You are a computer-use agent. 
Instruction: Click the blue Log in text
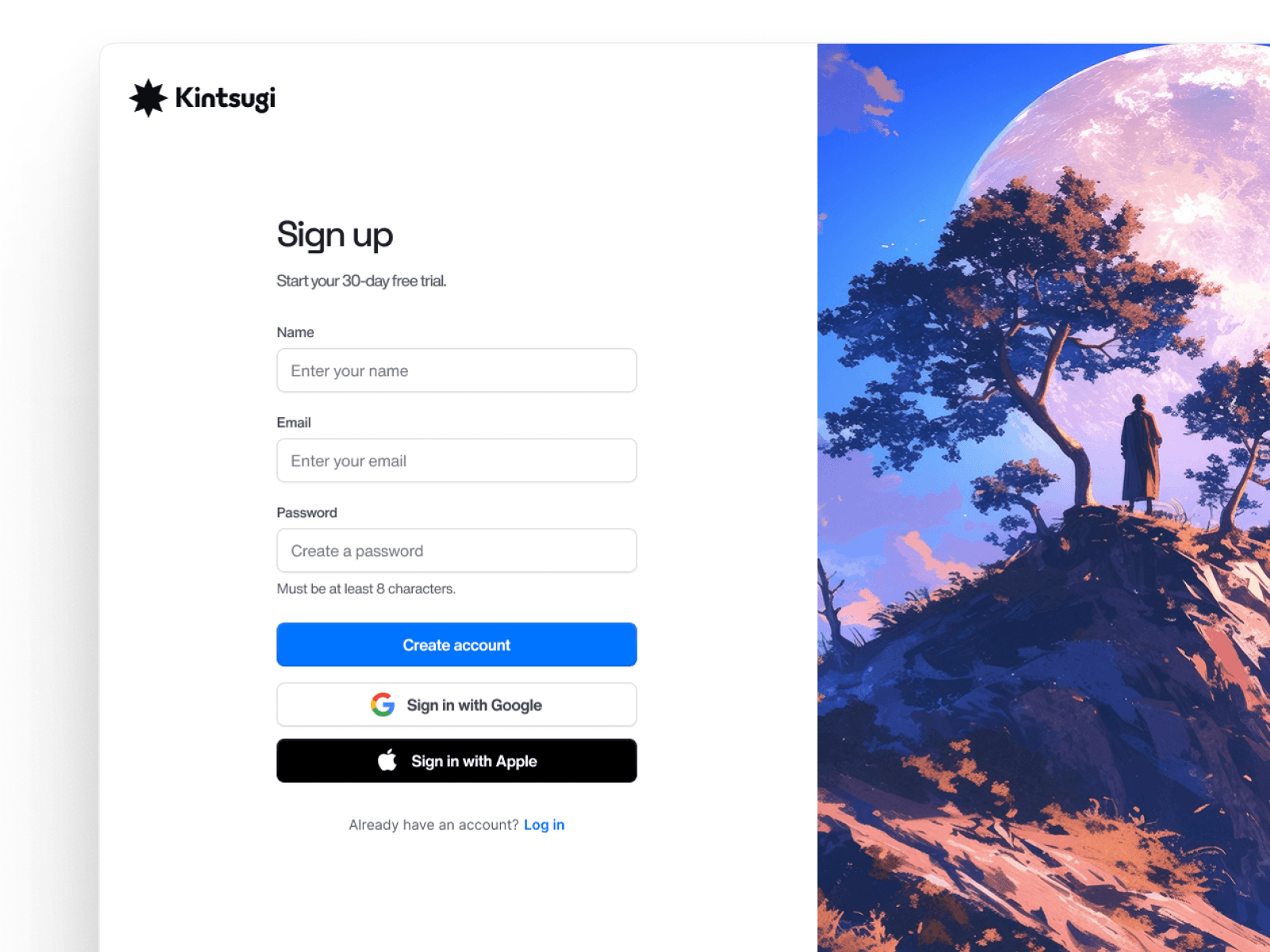[545, 824]
